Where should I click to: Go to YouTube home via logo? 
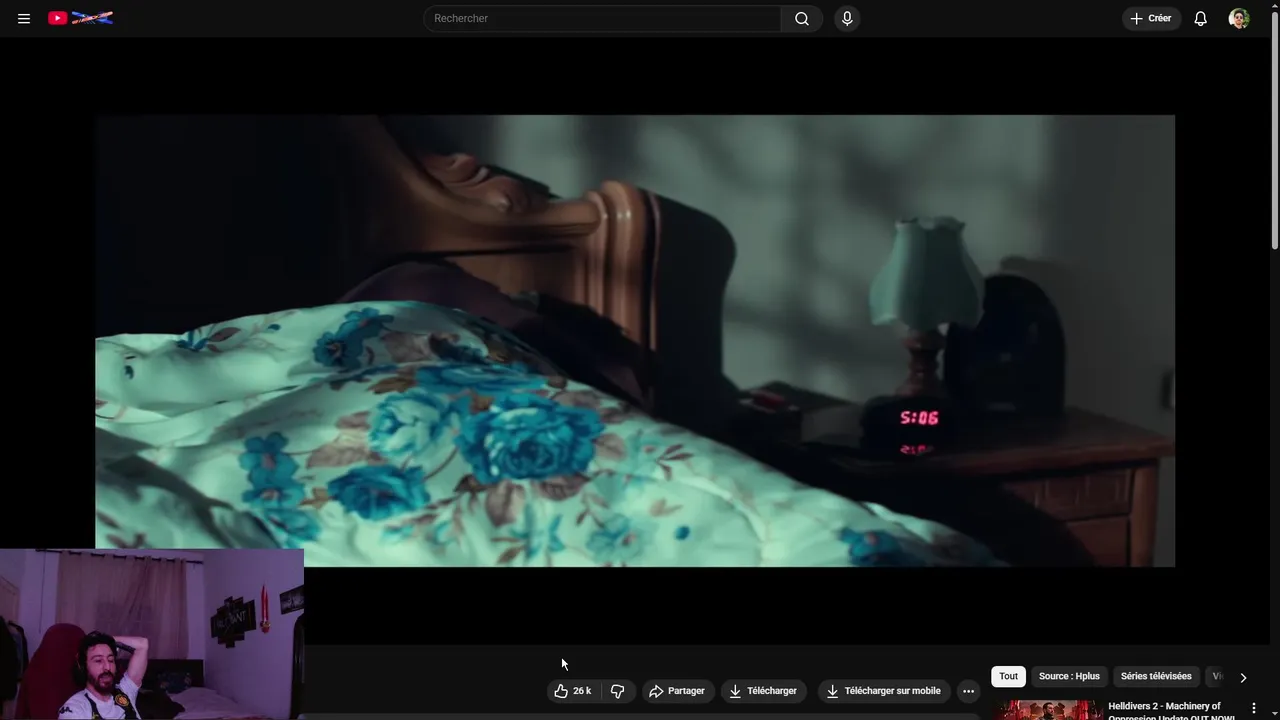[x=80, y=18]
